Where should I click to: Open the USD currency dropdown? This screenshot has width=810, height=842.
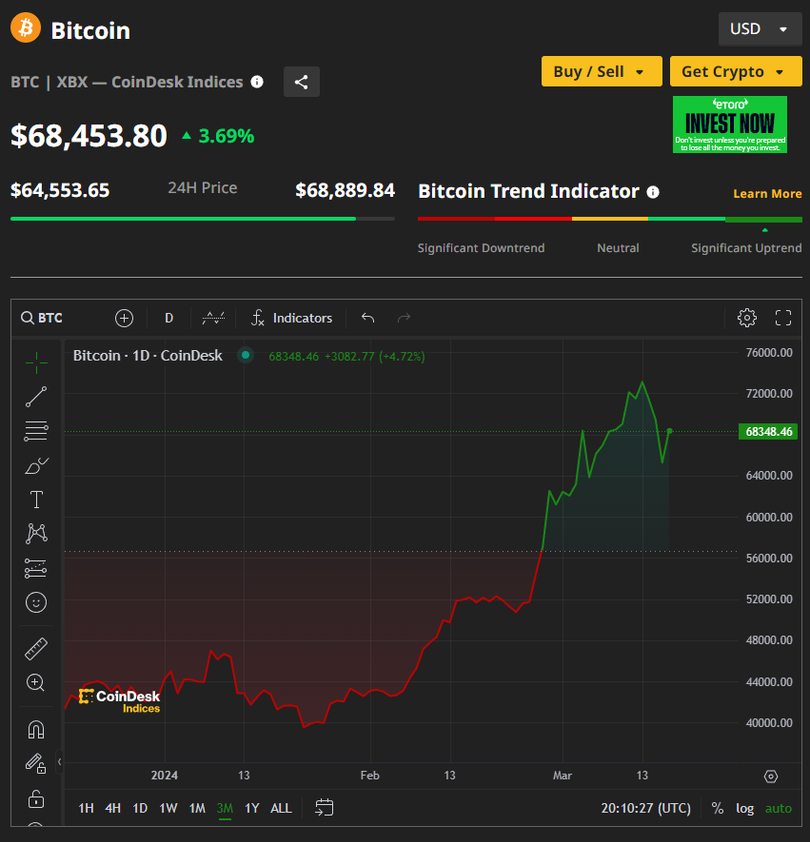[x=759, y=29]
